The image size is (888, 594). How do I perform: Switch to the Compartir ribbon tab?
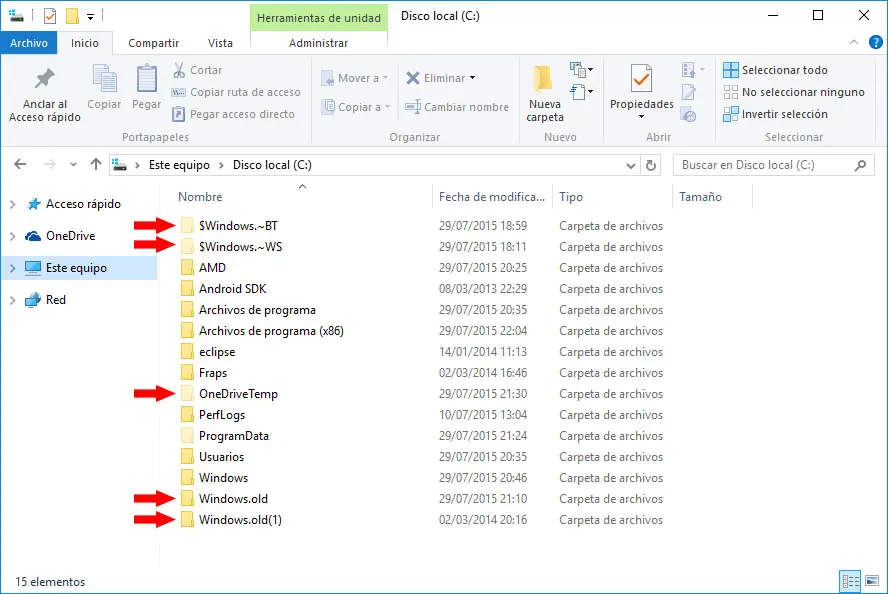(x=153, y=43)
